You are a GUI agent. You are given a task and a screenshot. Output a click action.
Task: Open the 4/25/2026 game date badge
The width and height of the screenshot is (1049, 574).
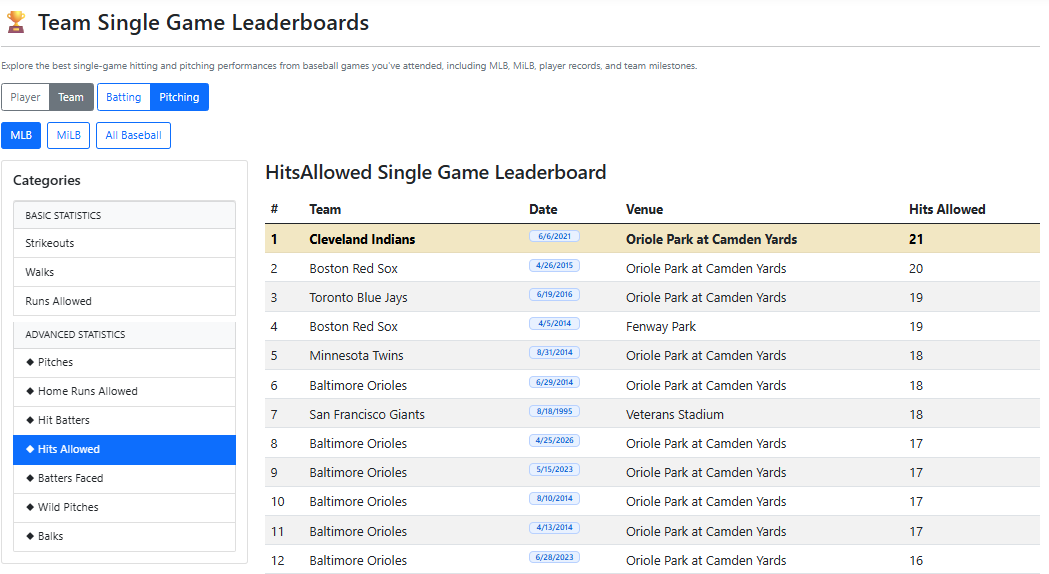[555, 440]
